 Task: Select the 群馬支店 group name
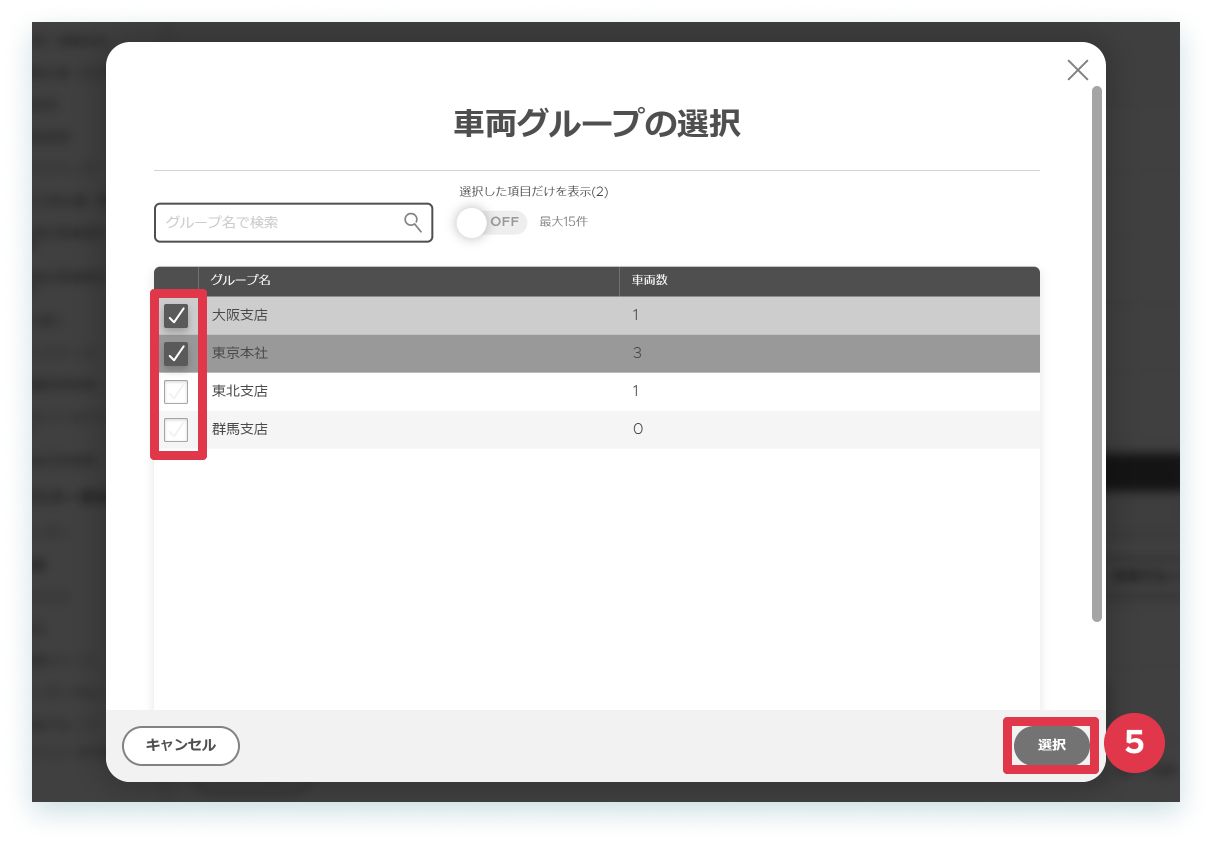[240, 430]
